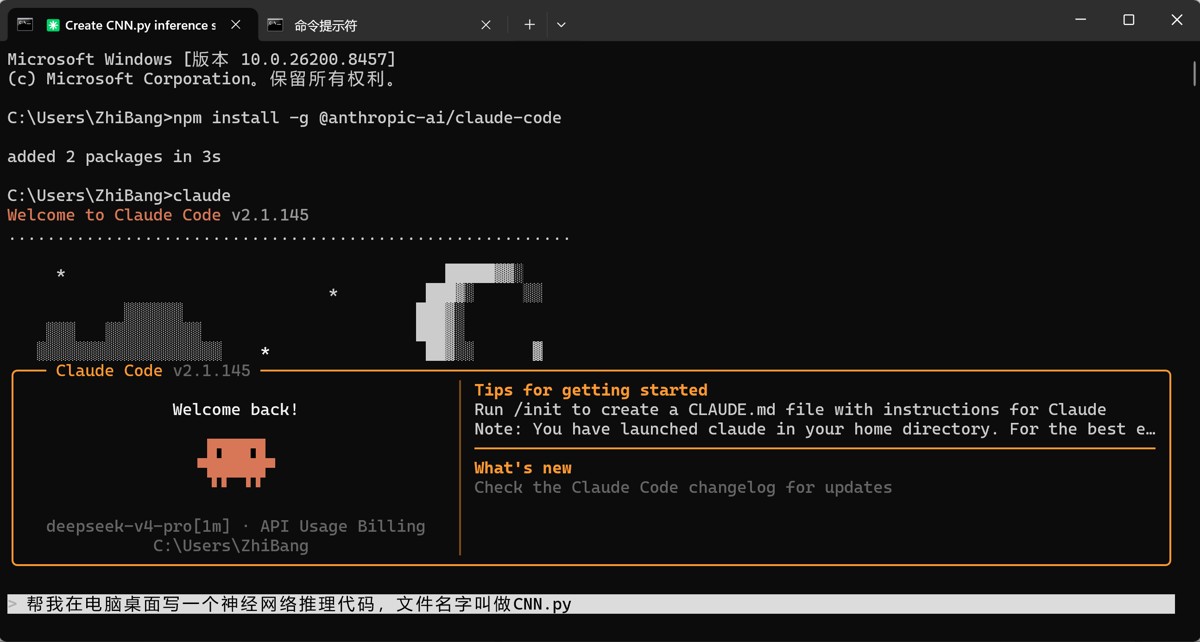The image size is (1200, 642).
Task: Click the '(c) Microsoft Corporation' copyright line
Action: point(202,79)
